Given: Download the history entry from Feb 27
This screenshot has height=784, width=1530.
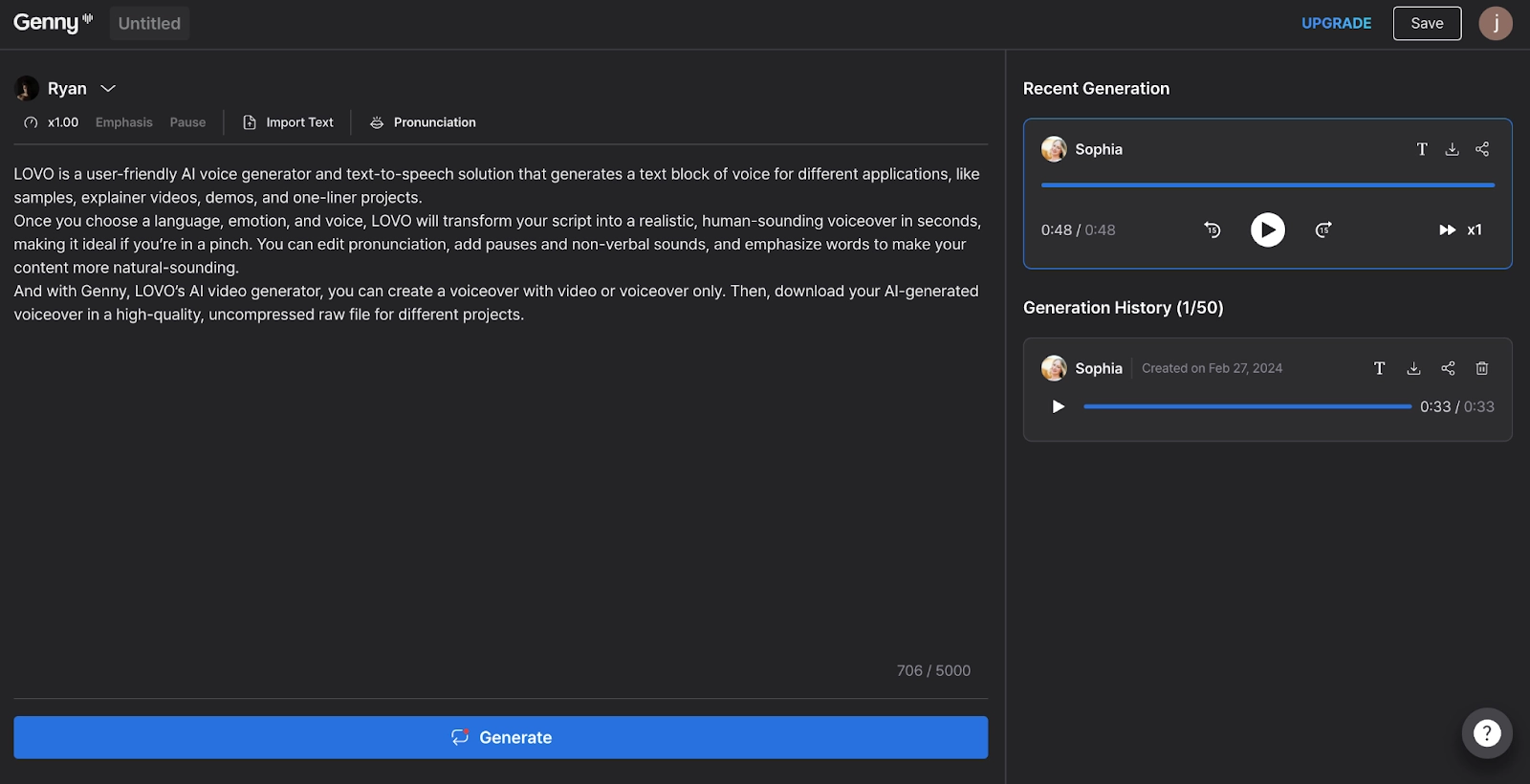Looking at the screenshot, I should click(x=1413, y=368).
